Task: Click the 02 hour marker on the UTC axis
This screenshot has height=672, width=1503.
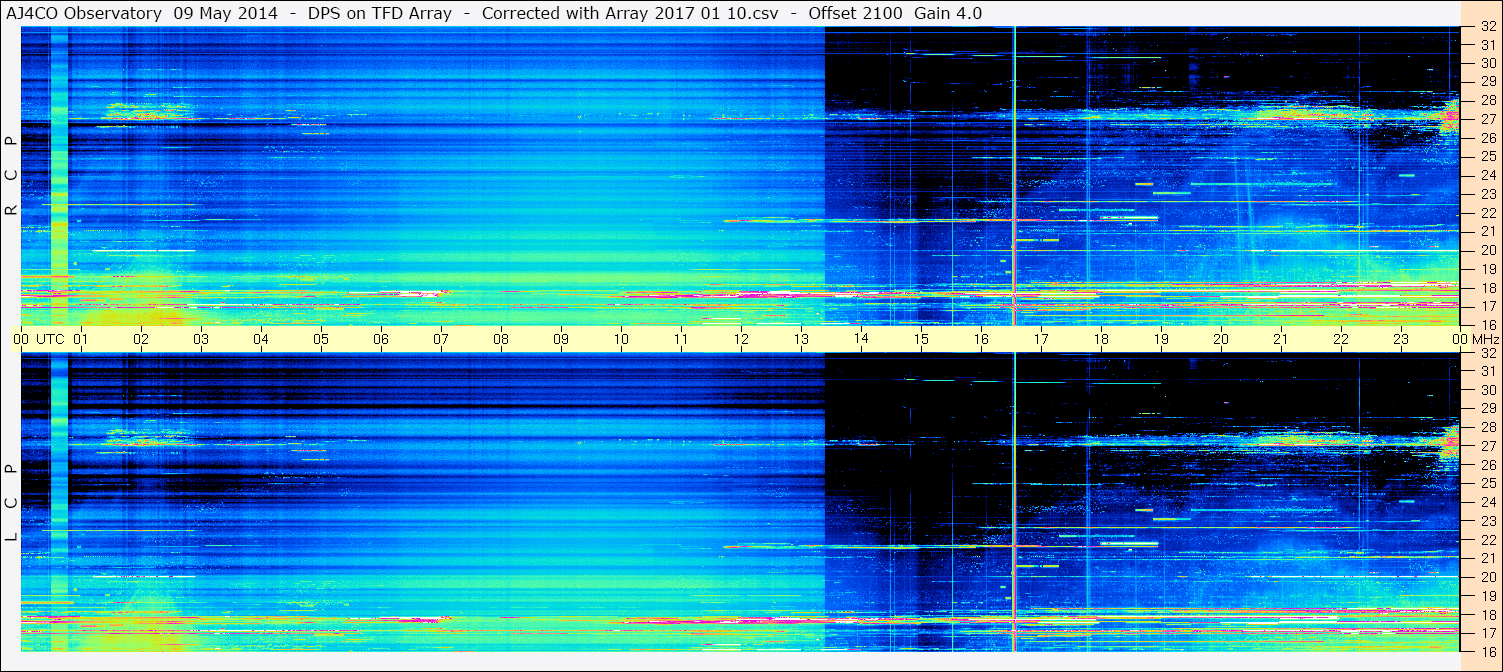Action: point(141,339)
